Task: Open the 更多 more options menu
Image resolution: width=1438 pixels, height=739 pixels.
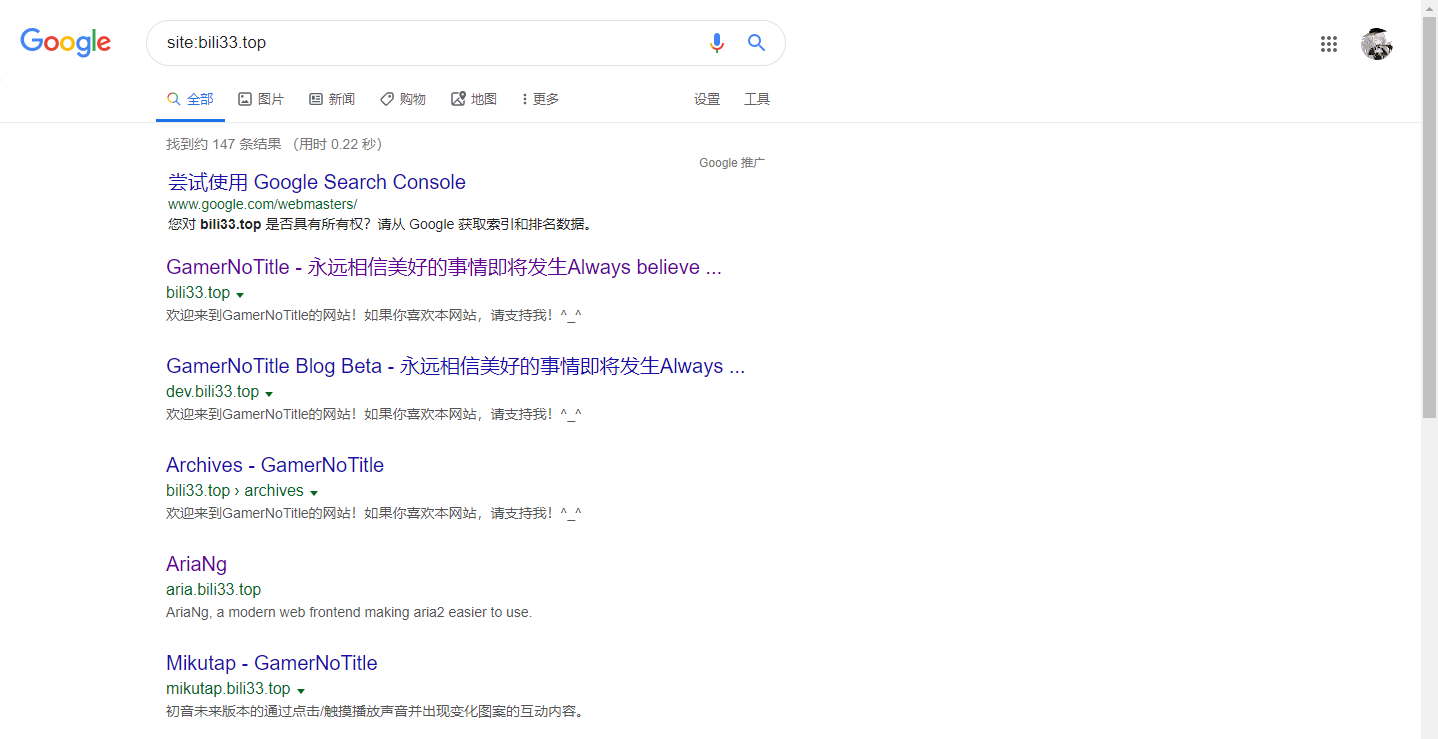Action: [x=539, y=98]
